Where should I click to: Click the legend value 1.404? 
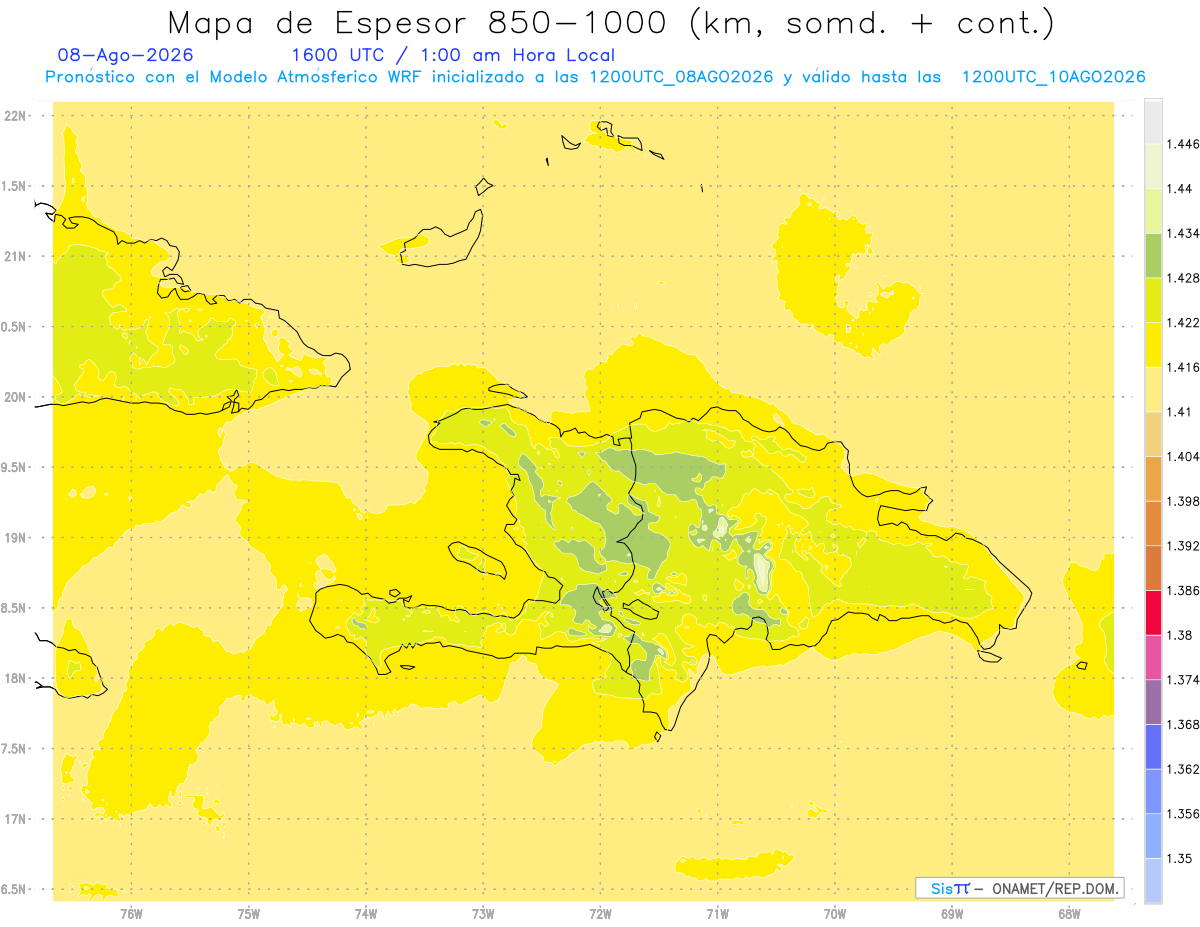pos(1183,456)
